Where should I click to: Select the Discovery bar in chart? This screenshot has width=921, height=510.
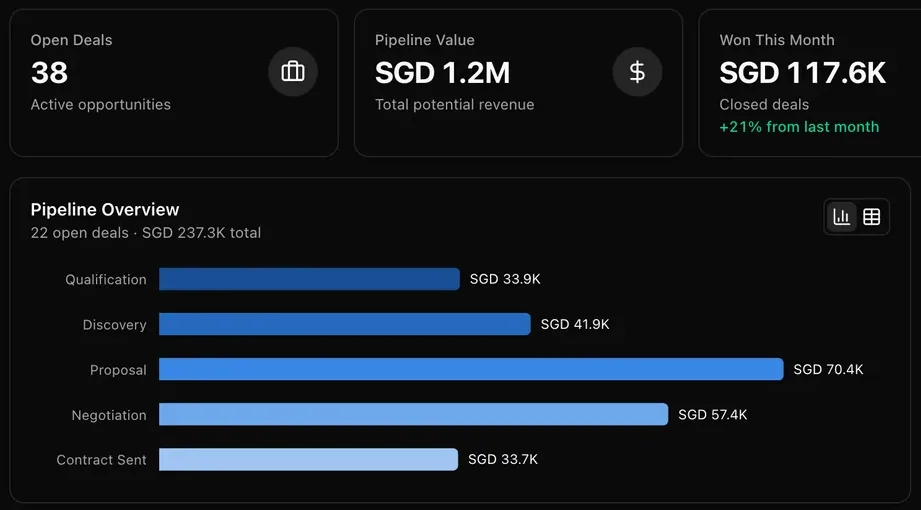pyautogui.click(x=345, y=324)
